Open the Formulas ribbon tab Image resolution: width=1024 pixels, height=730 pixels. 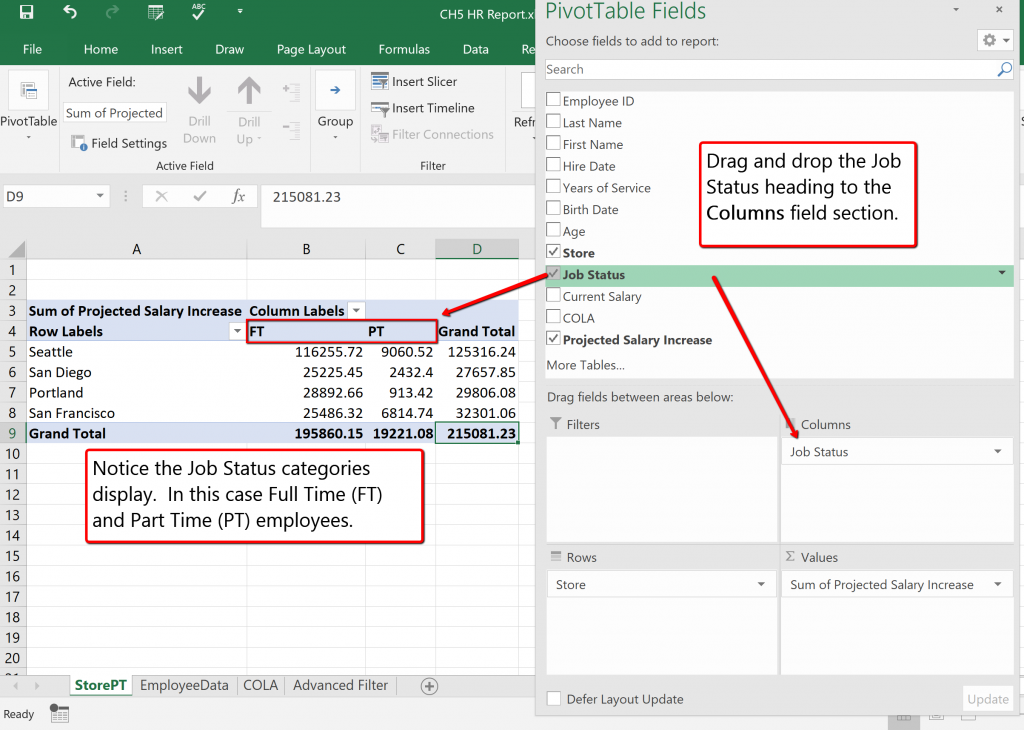tap(404, 49)
